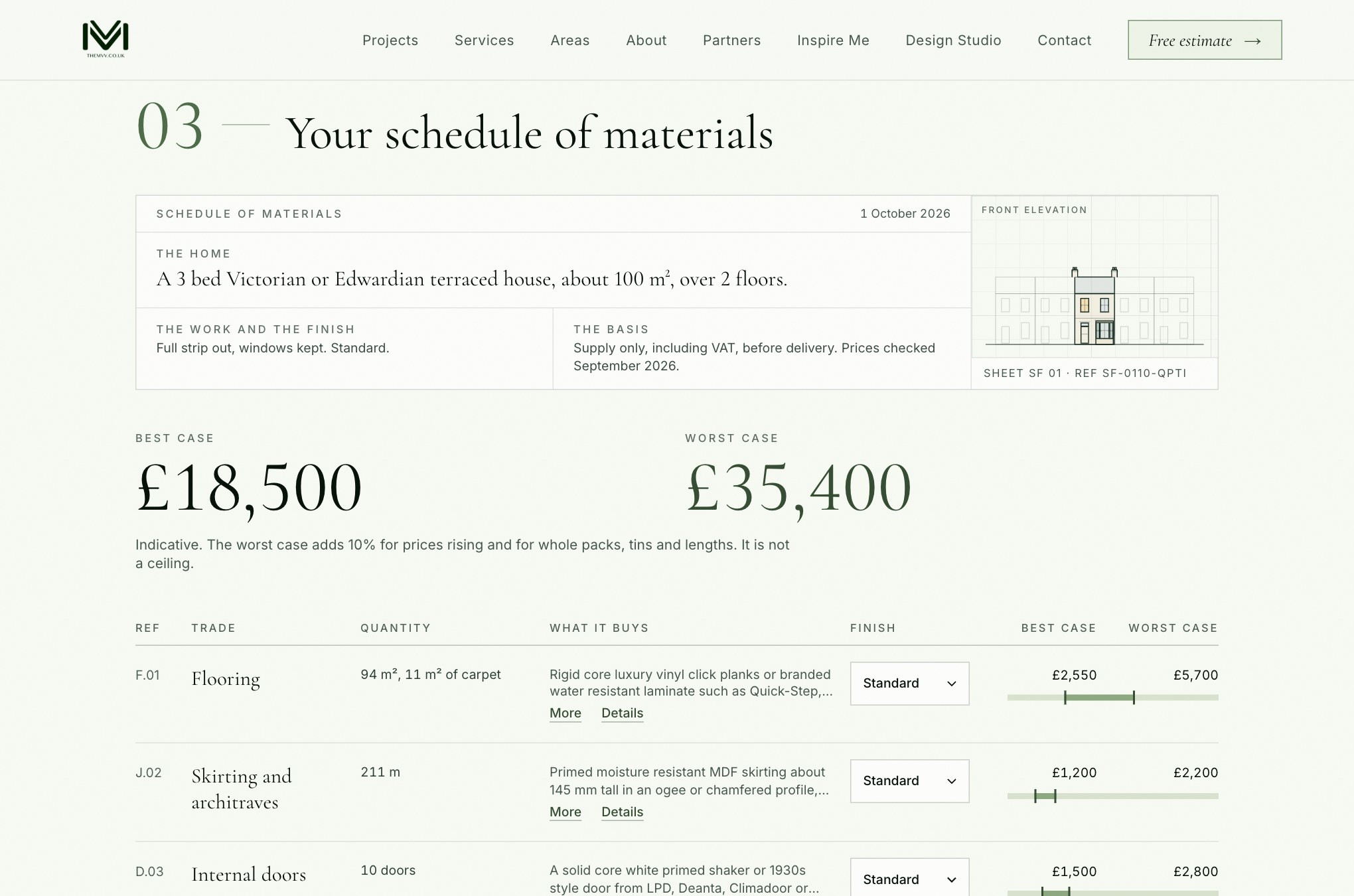1354x896 pixels.
Task: Click the Flooring price range bar
Action: point(1112,698)
